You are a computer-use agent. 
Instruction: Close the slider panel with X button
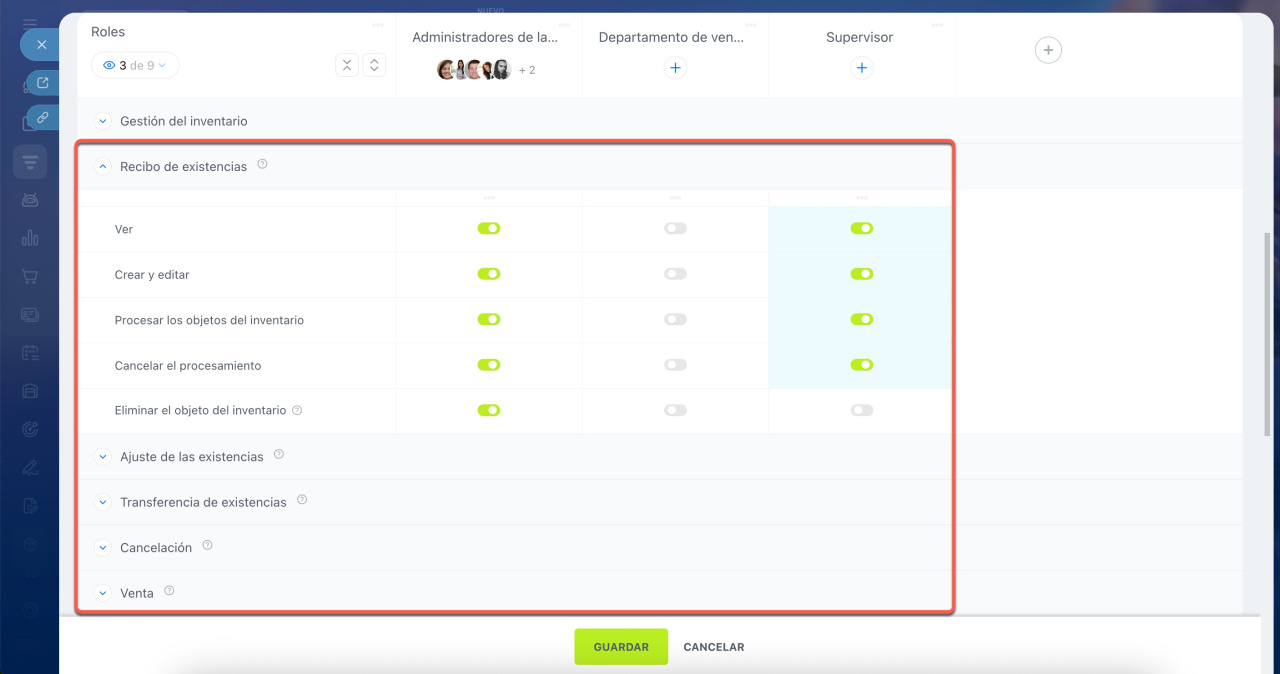coord(41,45)
